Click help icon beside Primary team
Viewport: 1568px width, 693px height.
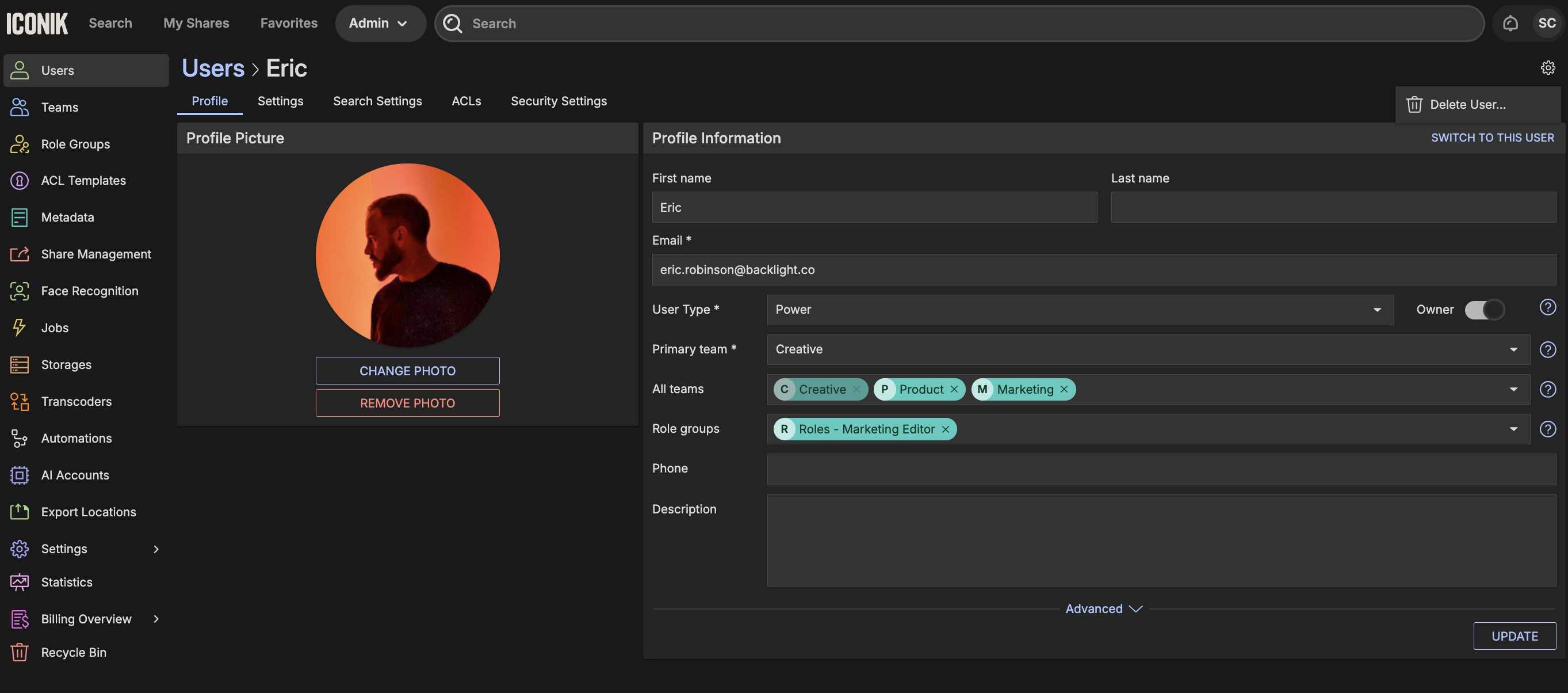pos(1547,349)
